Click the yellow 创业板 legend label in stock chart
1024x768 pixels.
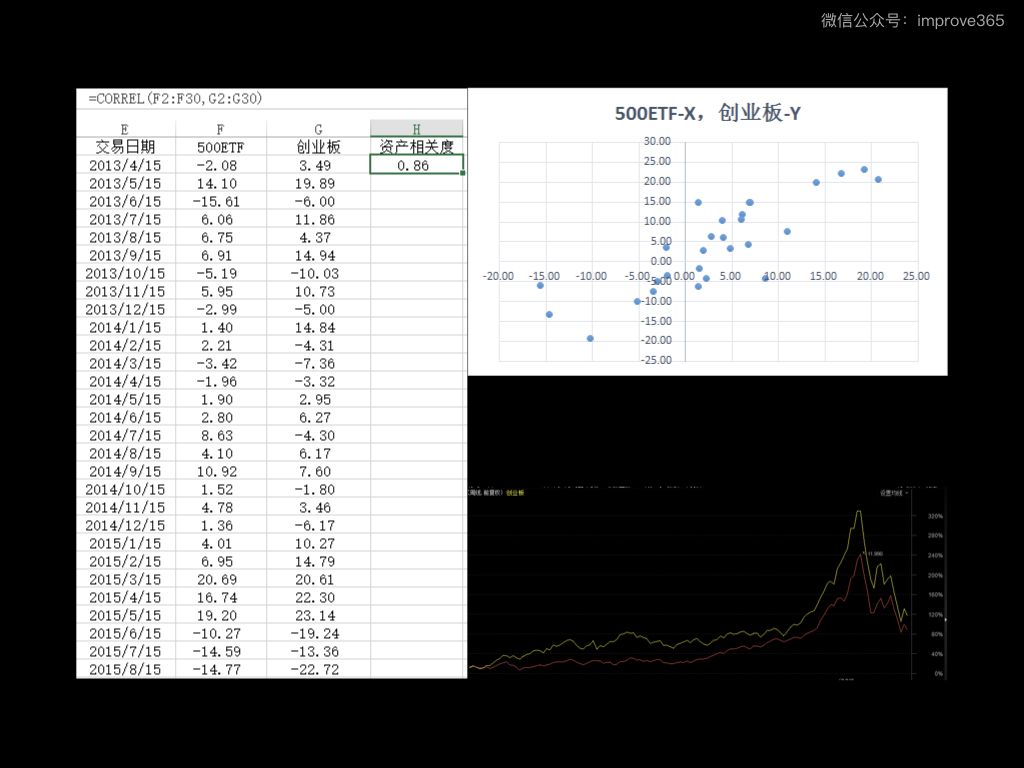click(515, 493)
